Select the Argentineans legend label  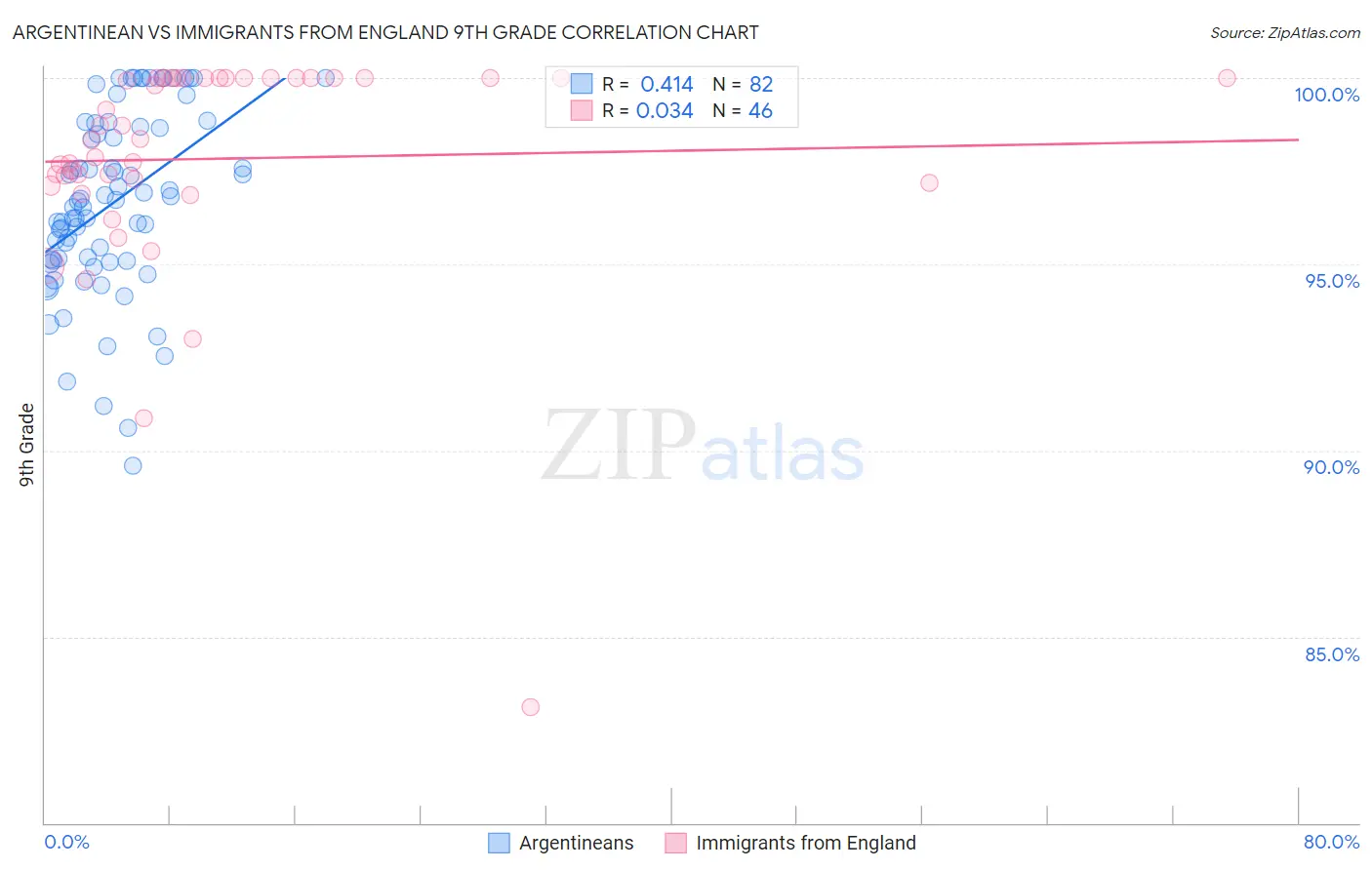[576, 843]
